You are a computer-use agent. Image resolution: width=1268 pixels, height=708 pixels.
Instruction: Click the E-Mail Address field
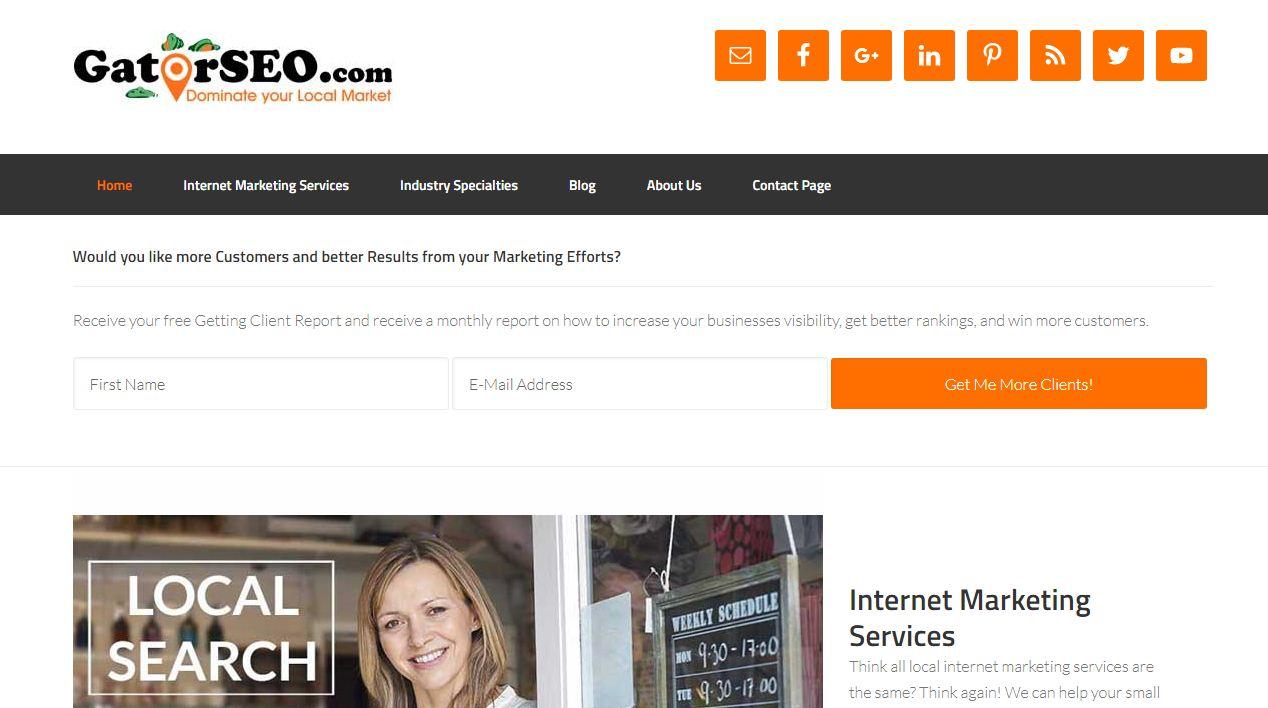pyautogui.click(x=640, y=384)
